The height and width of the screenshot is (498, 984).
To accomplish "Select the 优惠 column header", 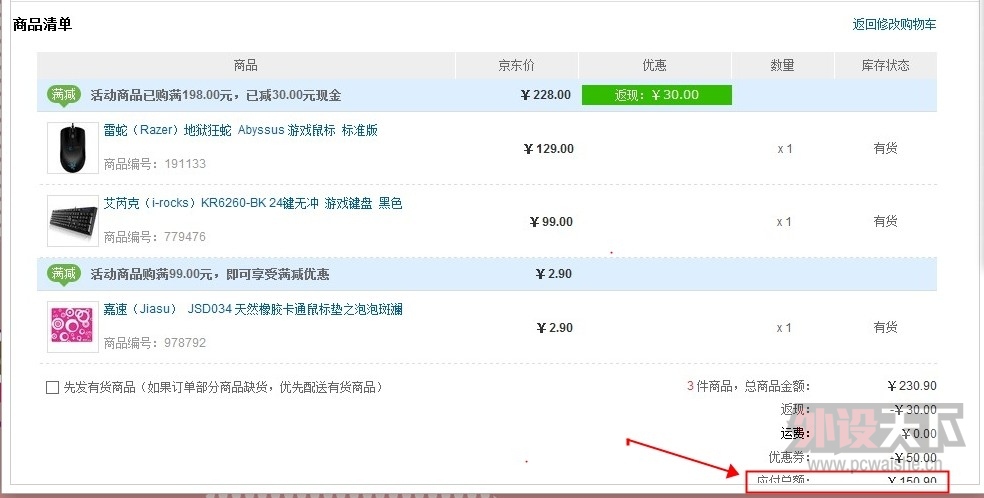I will coord(655,65).
